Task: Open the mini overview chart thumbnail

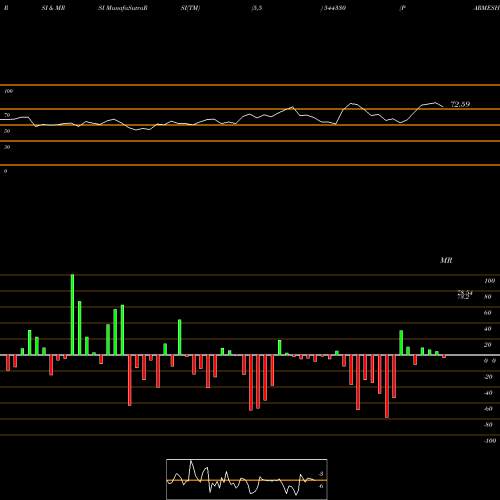Action: tap(247, 479)
